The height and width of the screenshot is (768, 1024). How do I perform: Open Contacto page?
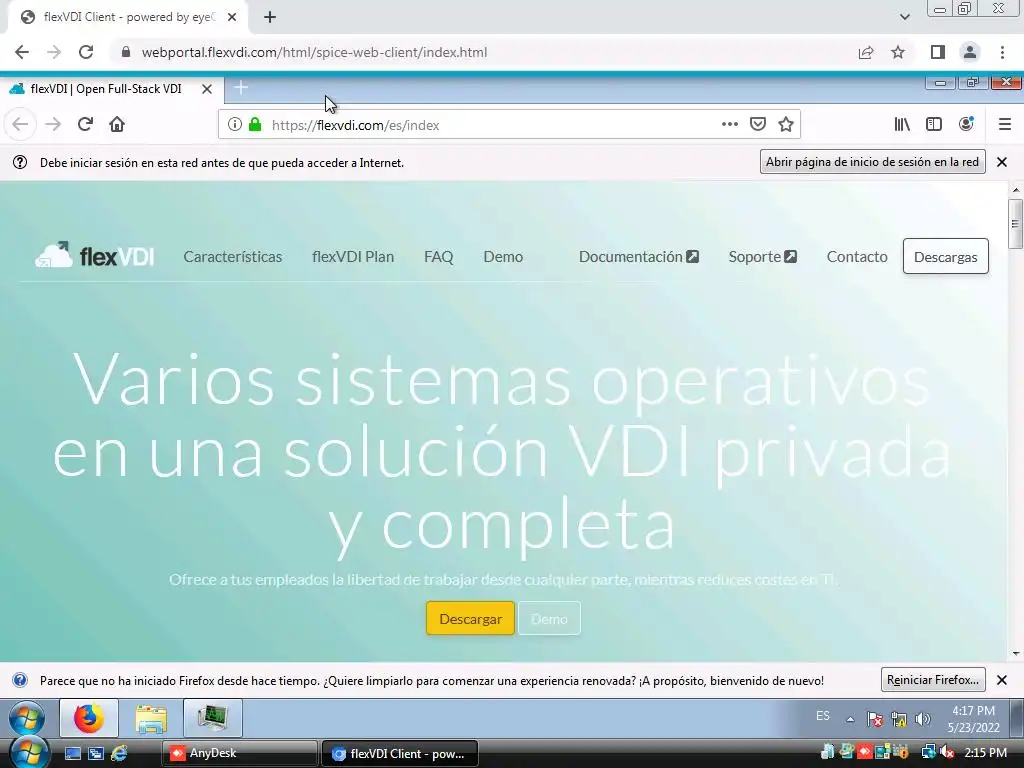[x=857, y=257]
